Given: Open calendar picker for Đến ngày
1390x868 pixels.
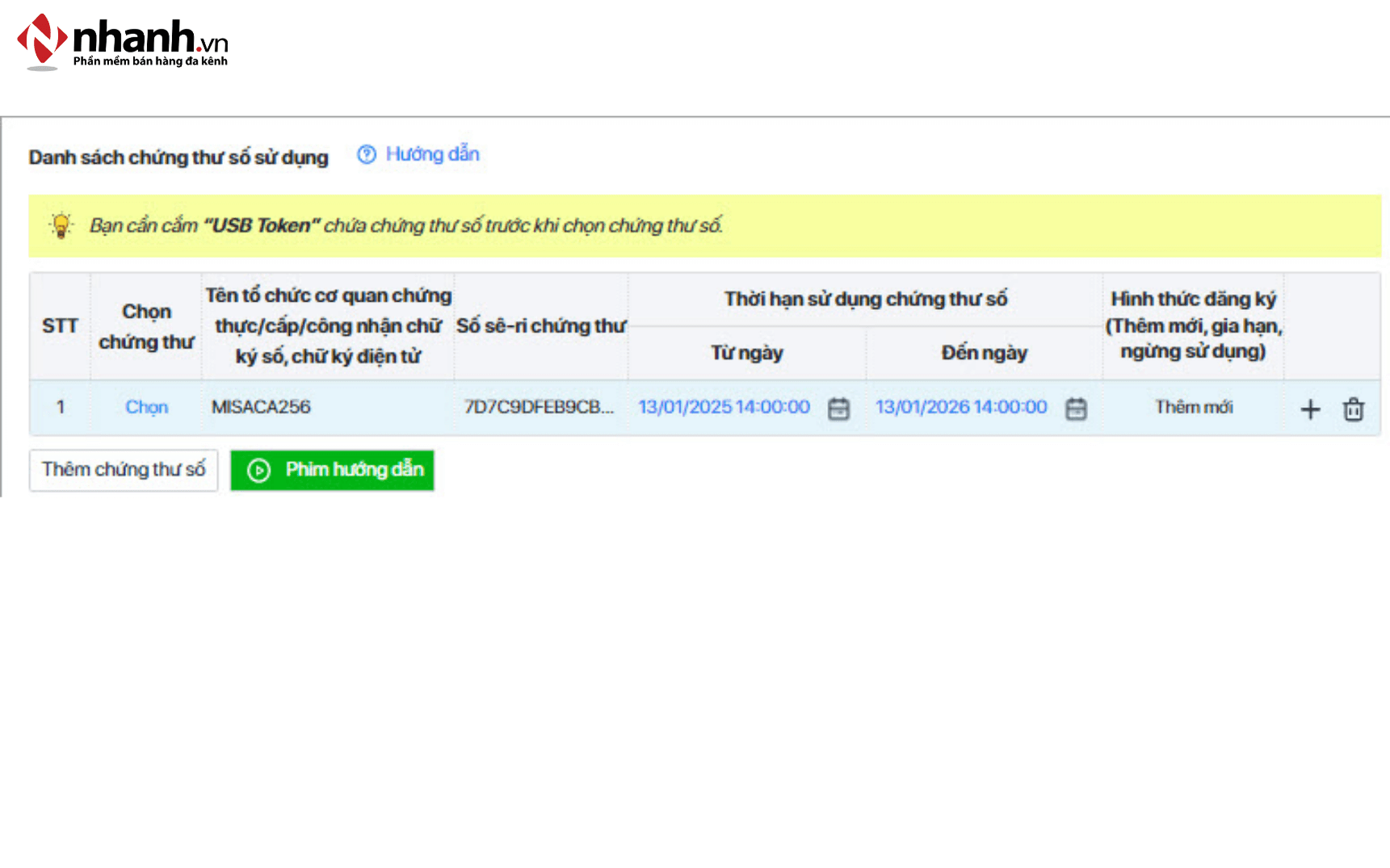Looking at the screenshot, I should pyautogui.click(x=1076, y=409).
